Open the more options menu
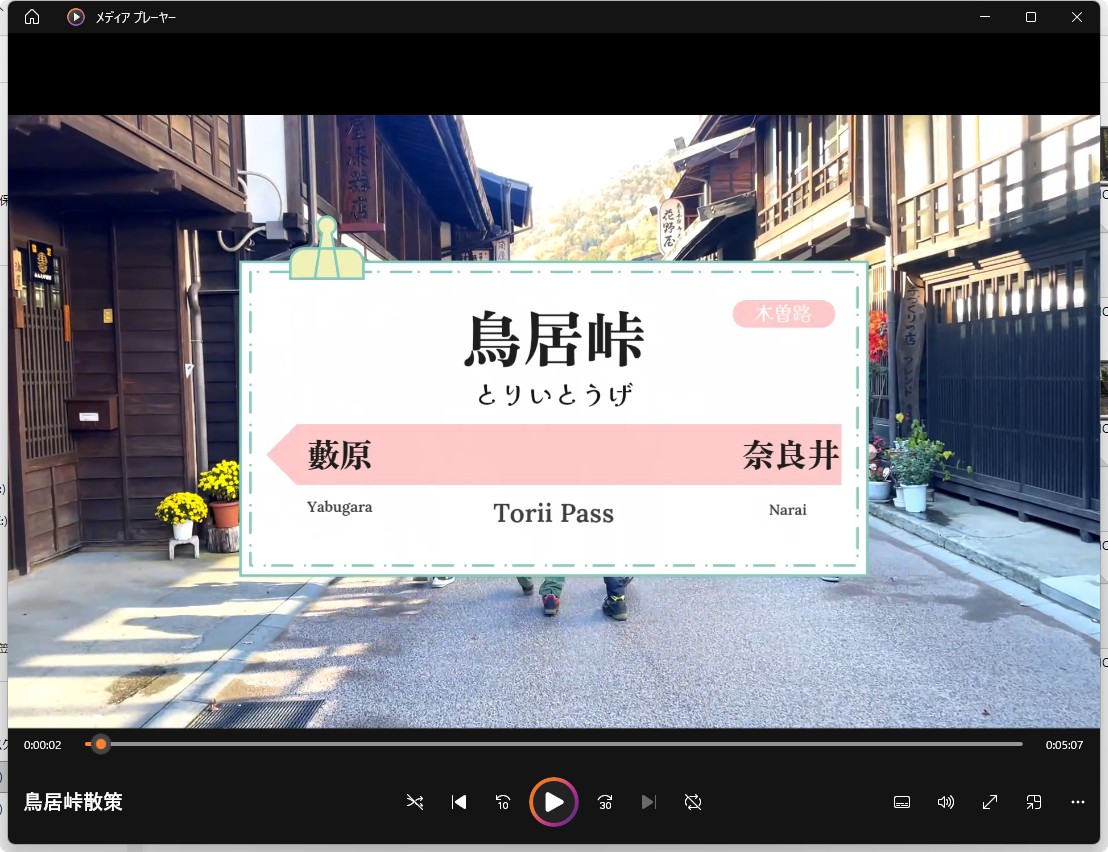The image size is (1108, 852). tap(1077, 802)
